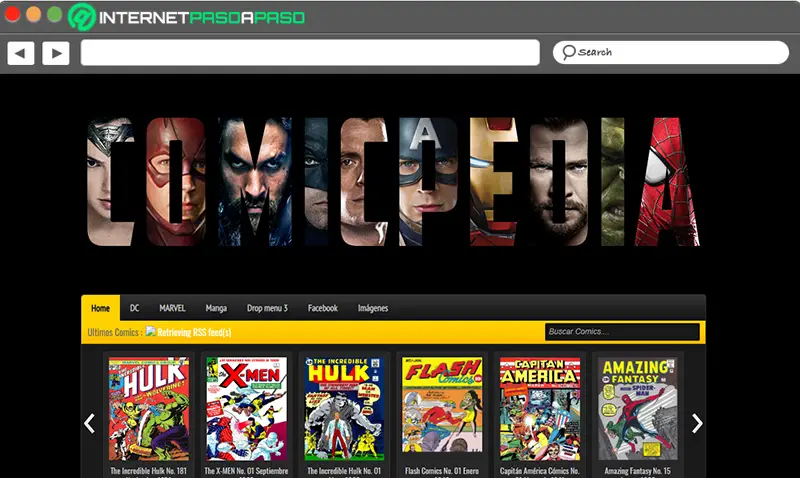
Task: Click the browser back arrow button
Action: [x=21, y=53]
